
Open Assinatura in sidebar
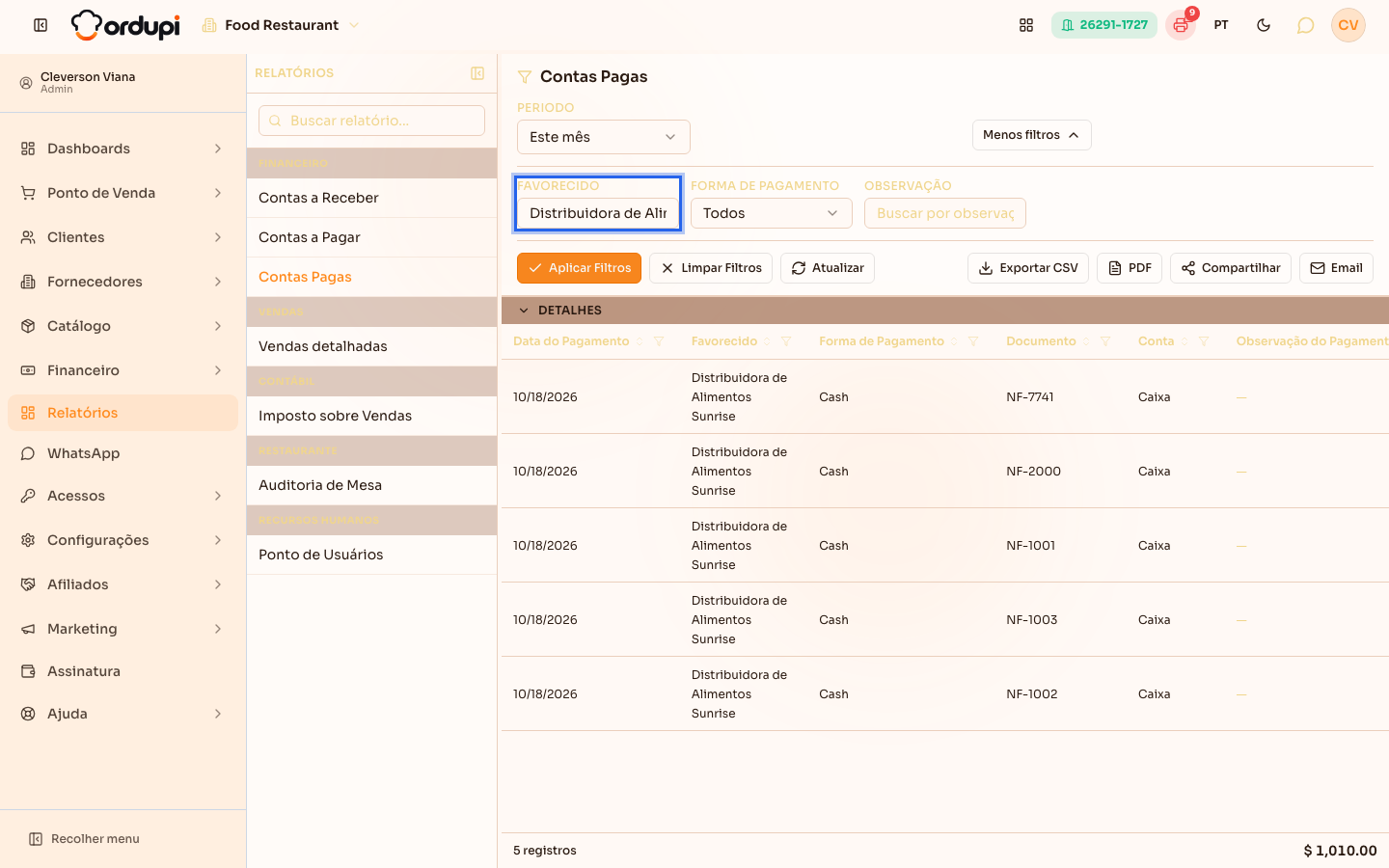click(123, 671)
